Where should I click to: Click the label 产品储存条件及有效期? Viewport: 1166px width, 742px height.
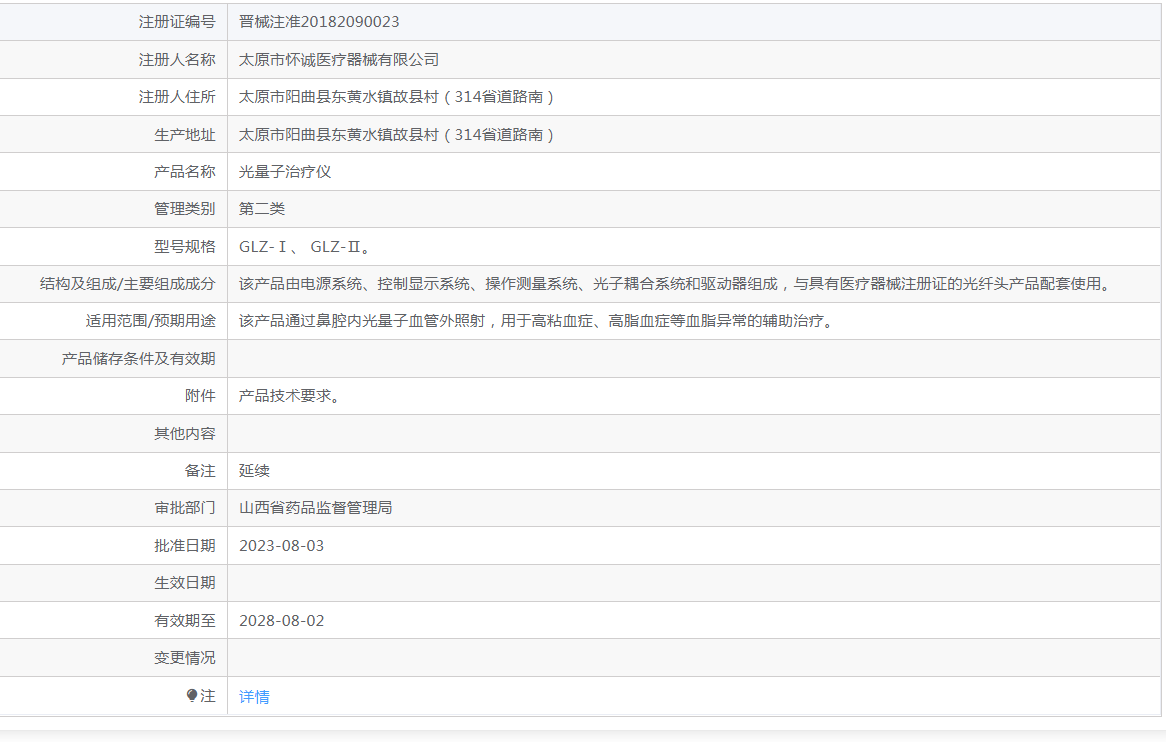138,359
